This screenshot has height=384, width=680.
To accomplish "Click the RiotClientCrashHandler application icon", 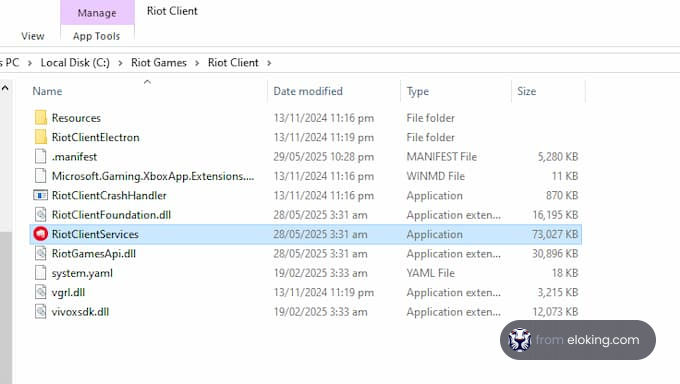I will pos(40,195).
